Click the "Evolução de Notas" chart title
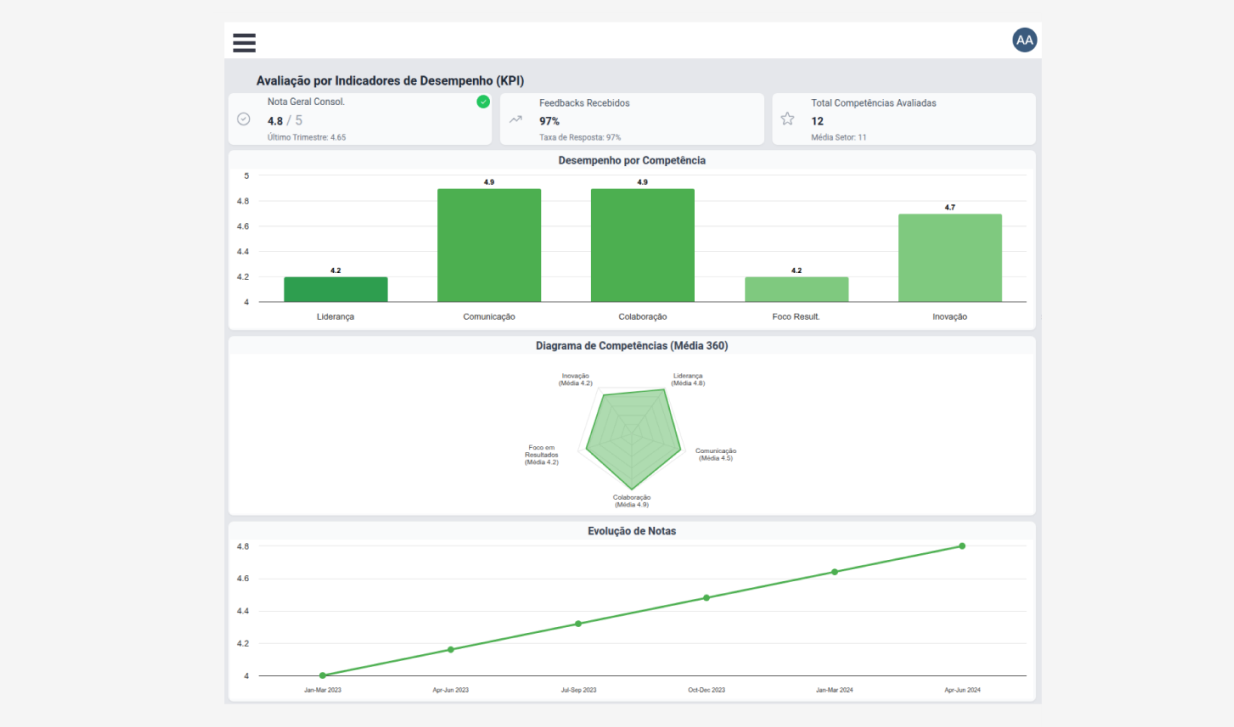Screen dimensions: 1234x727 [632, 531]
